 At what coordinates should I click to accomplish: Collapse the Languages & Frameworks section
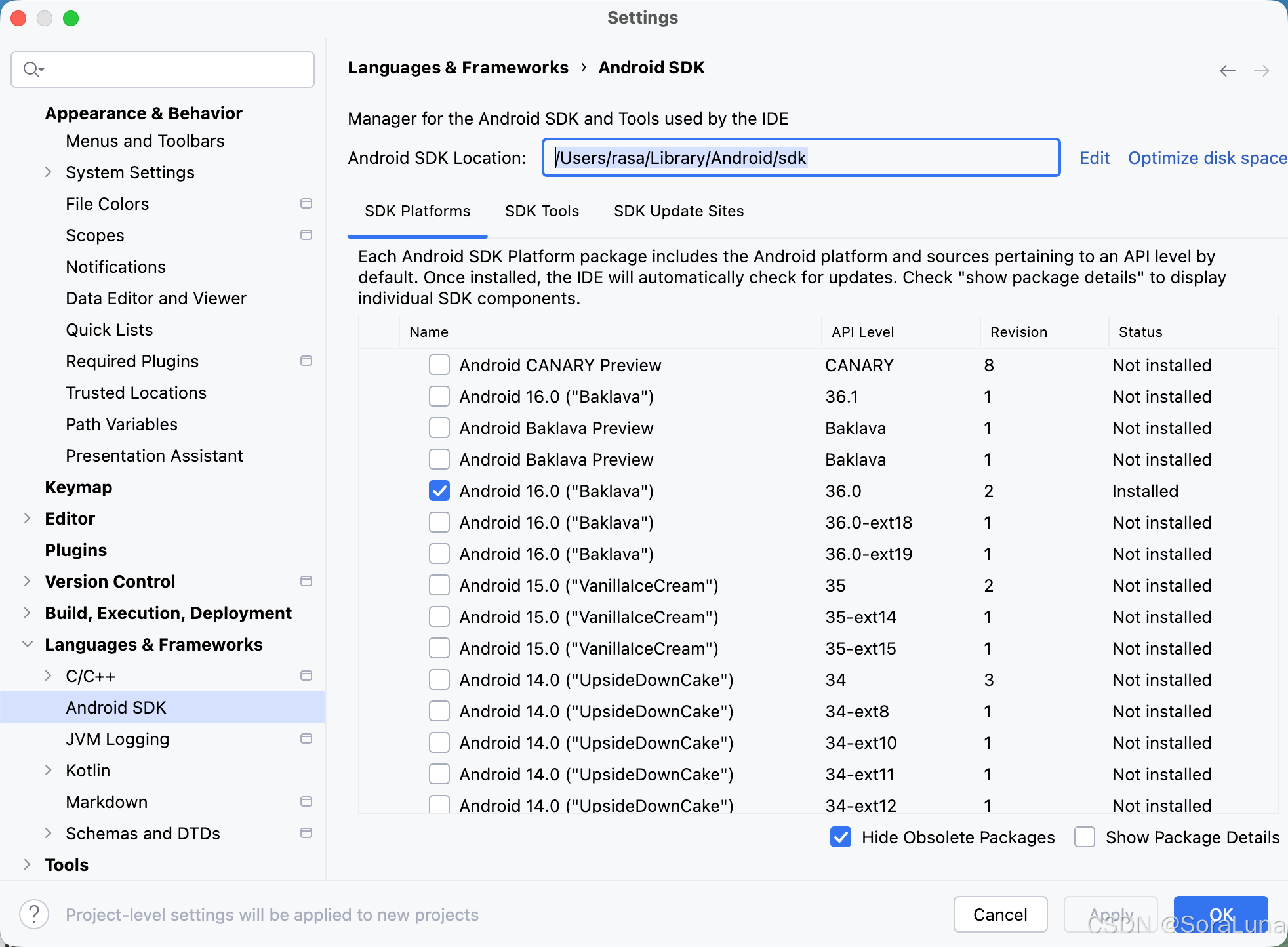pyautogui.click(x=27, y=644)
